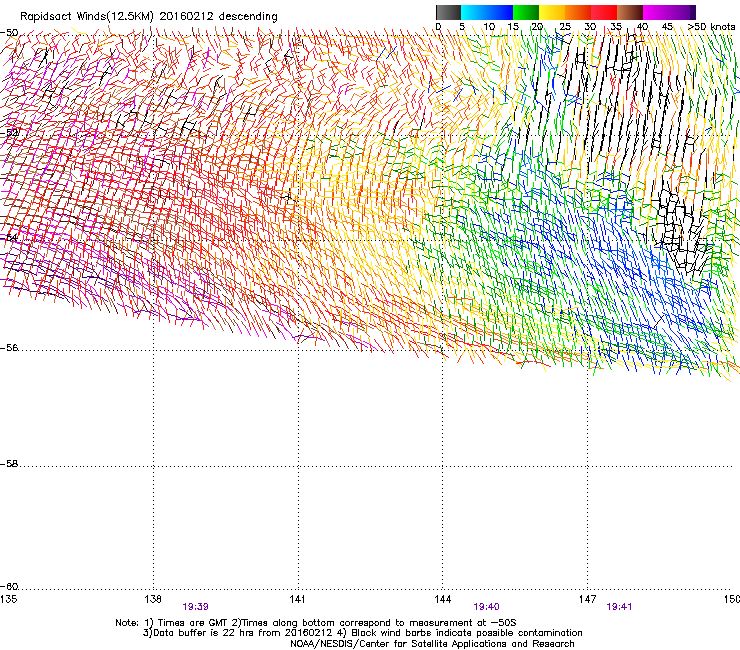Click the '-50' latitude label
Screen dimensions: 740x650
tap(9, 33)
